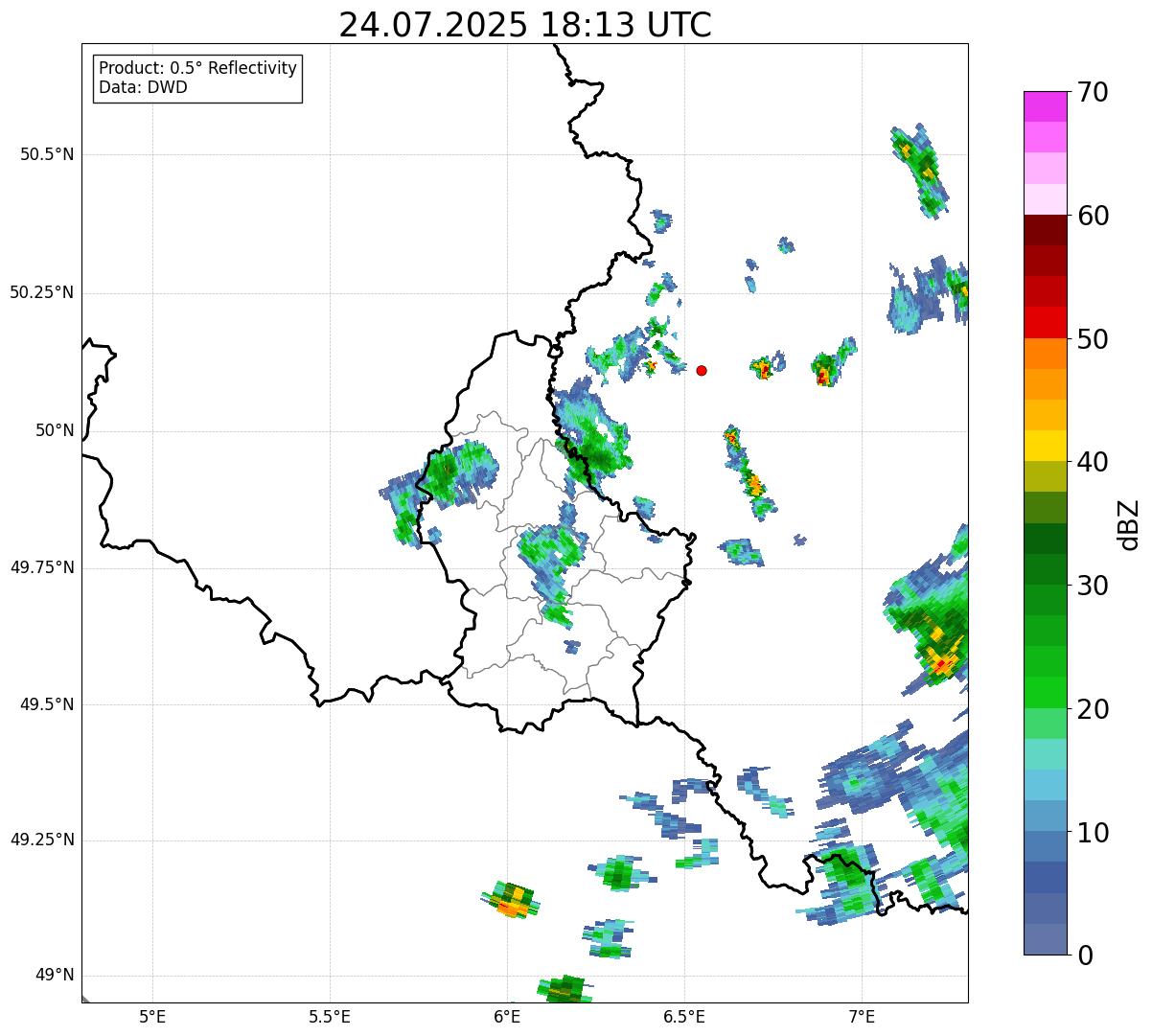This screenshot has height=1036, width=1152.
Task: Click latitude label "50.5°N"
Action: pos(47,154)
